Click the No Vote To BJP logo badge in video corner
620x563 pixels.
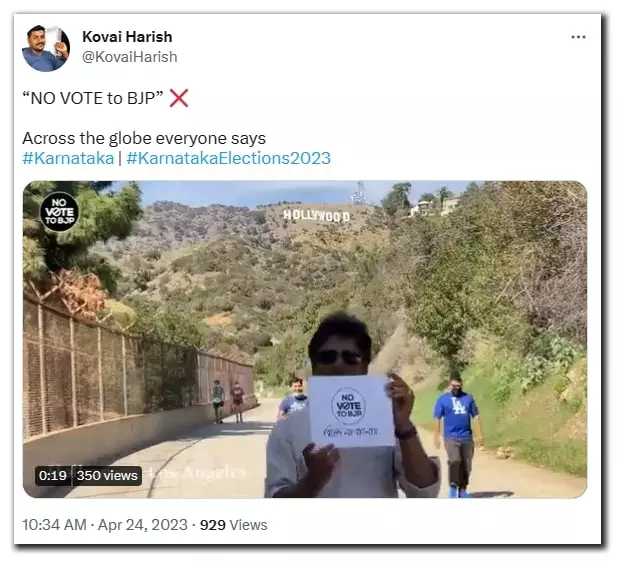59,212
